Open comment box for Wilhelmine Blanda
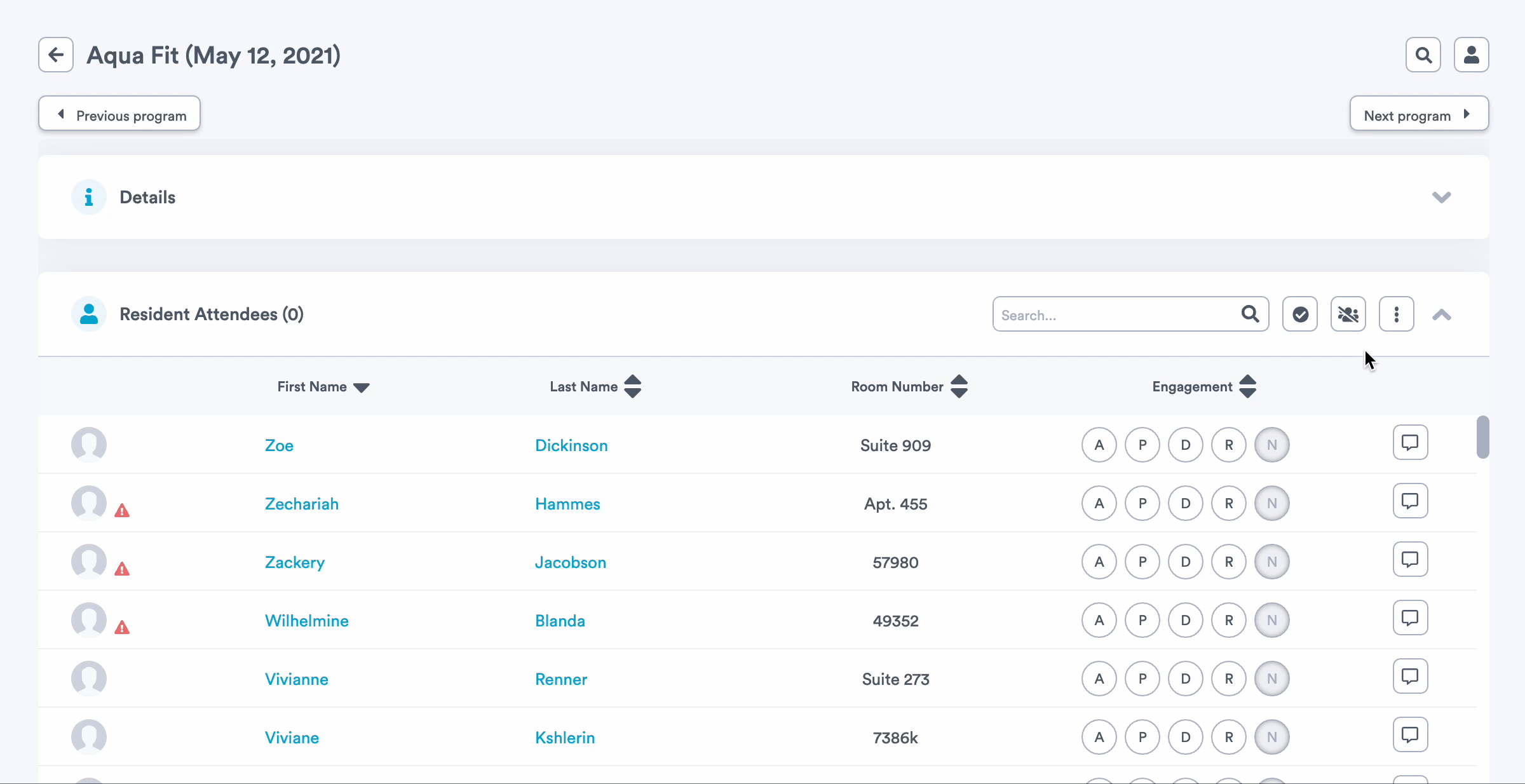The height and width of the screenshot is (784, 1525). (x=1410, y=618)
